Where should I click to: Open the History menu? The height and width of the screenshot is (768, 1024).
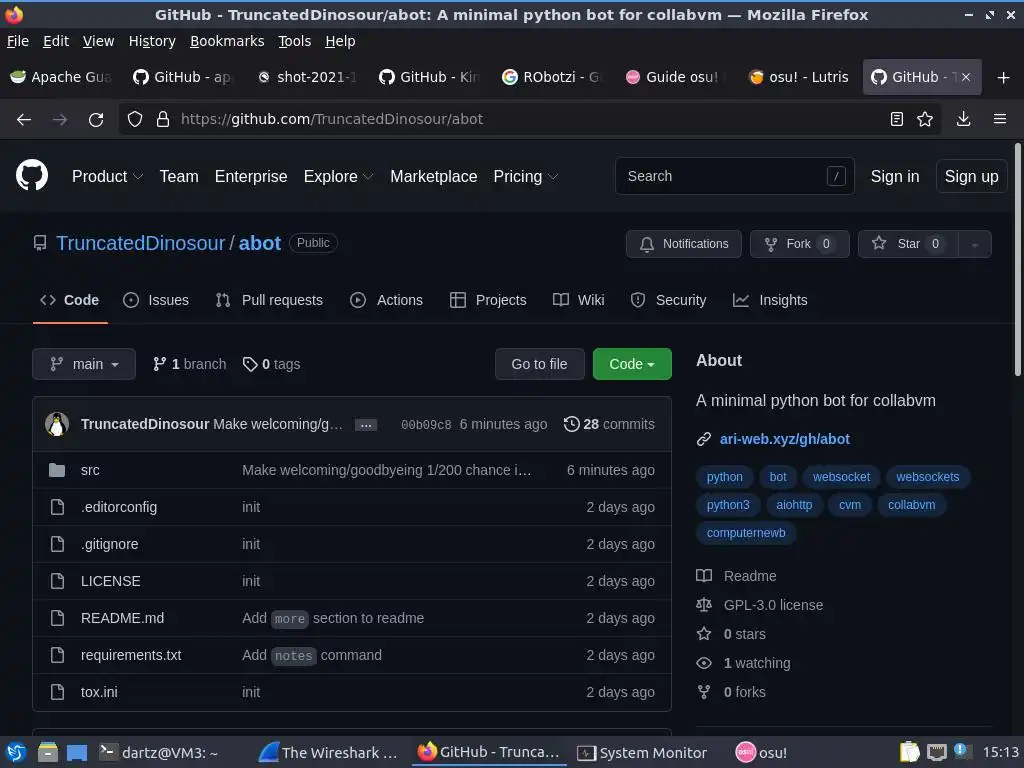[x=152, y=41]
